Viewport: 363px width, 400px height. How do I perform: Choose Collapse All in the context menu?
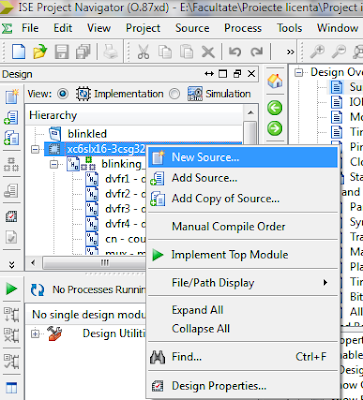243,329
